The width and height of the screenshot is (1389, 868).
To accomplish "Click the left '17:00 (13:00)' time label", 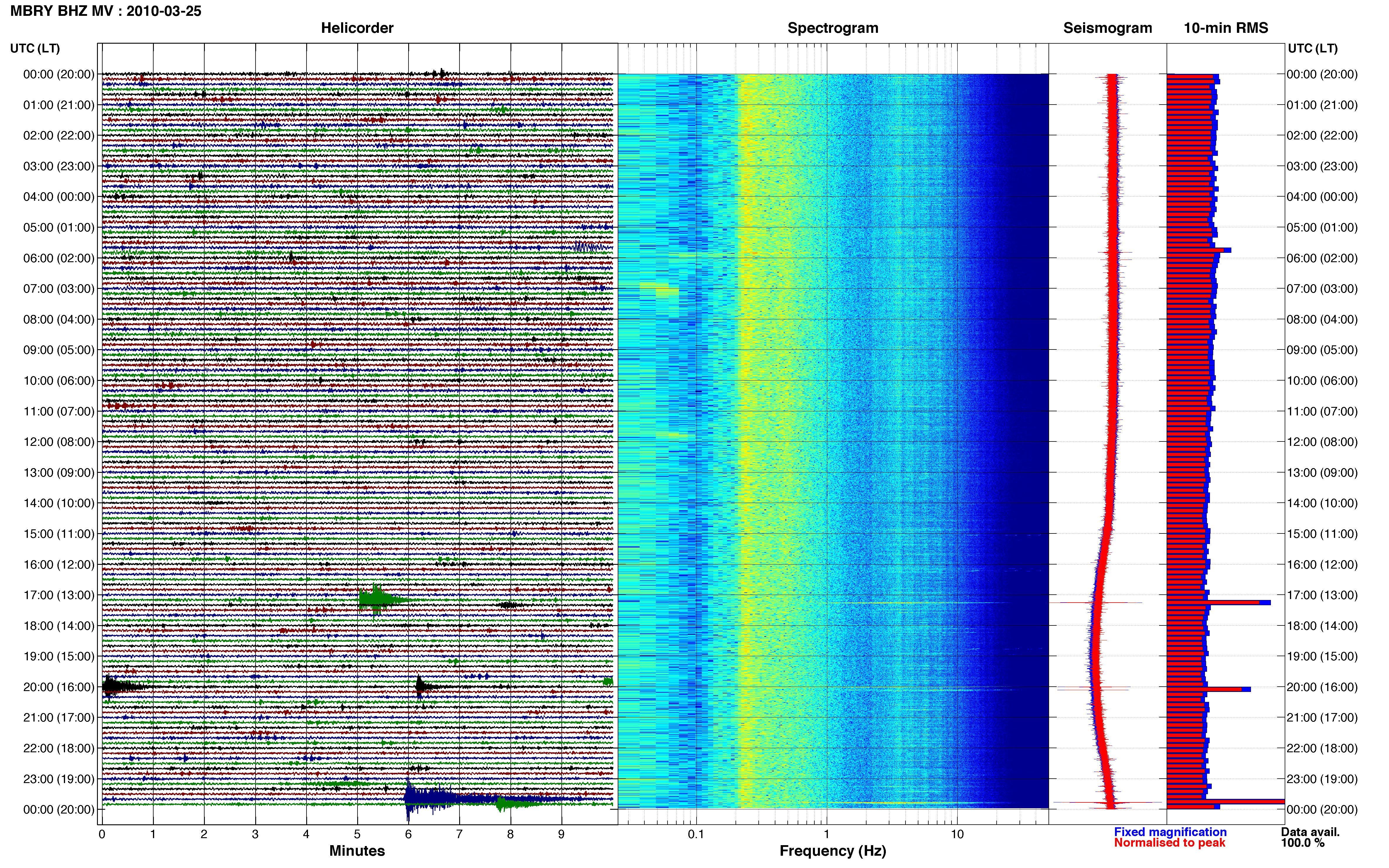I will coord(59,595).
